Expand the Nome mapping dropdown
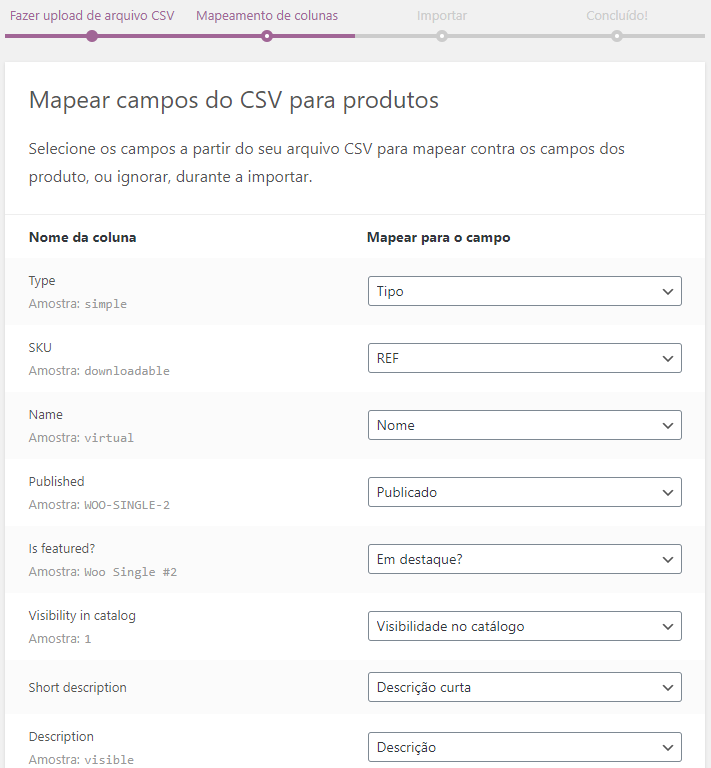This screenshot has height=768, width=711. pos(524,425)
